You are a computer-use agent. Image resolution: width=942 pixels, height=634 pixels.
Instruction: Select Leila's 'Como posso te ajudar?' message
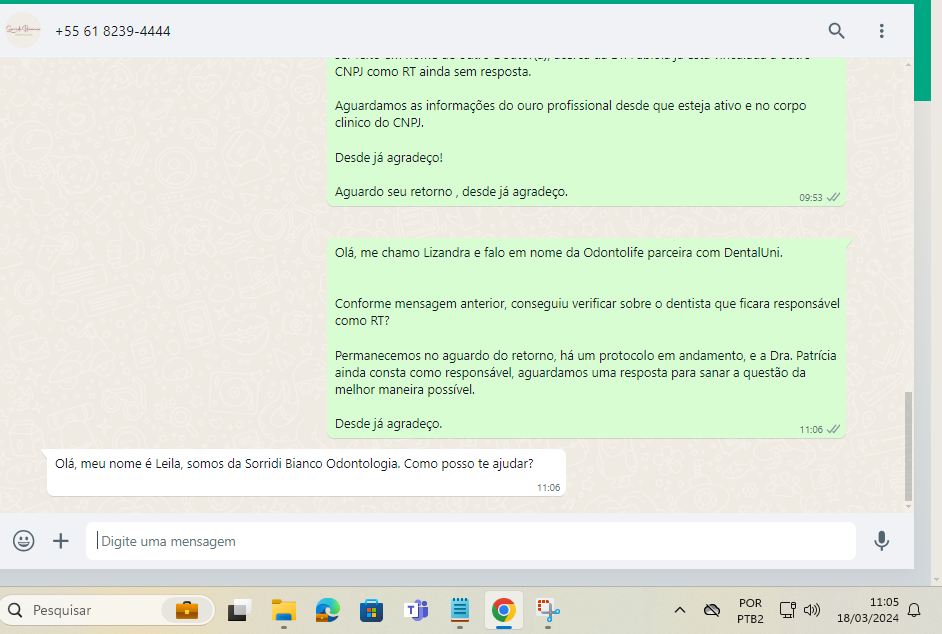[306, 472]
